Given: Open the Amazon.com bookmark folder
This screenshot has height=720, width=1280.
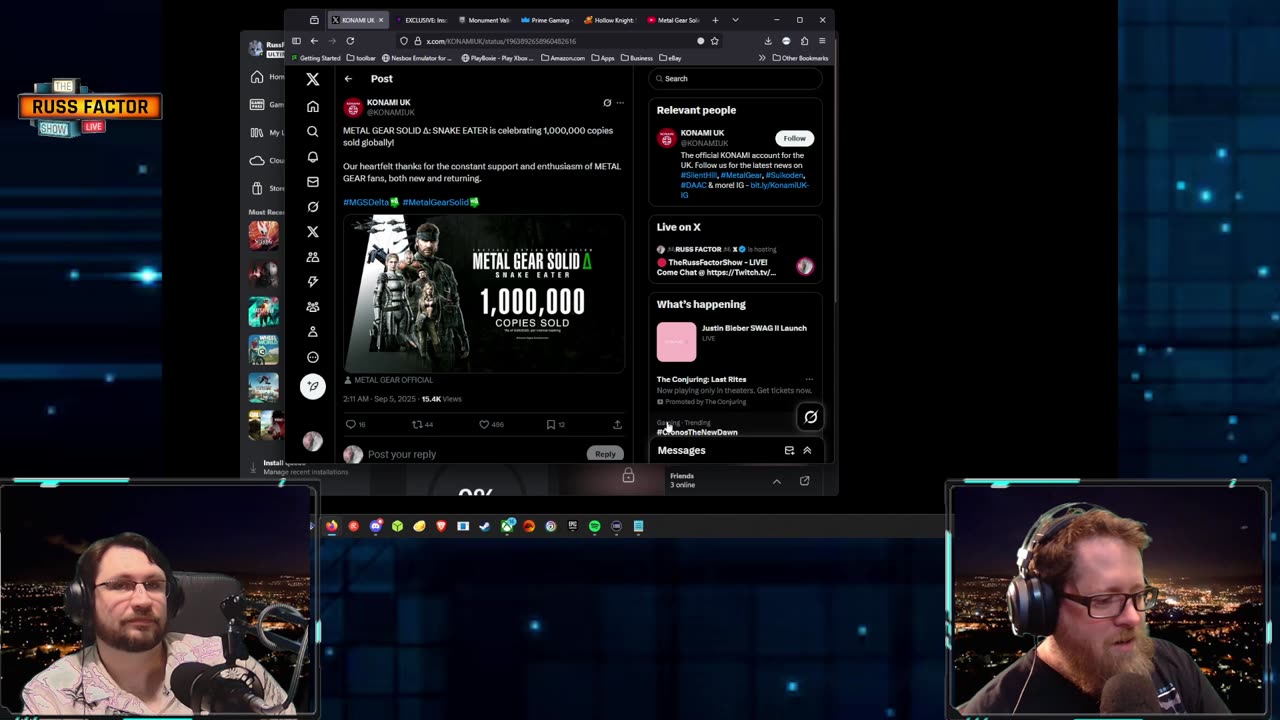Looking at the screenshot, I should (x=563, y=58).
